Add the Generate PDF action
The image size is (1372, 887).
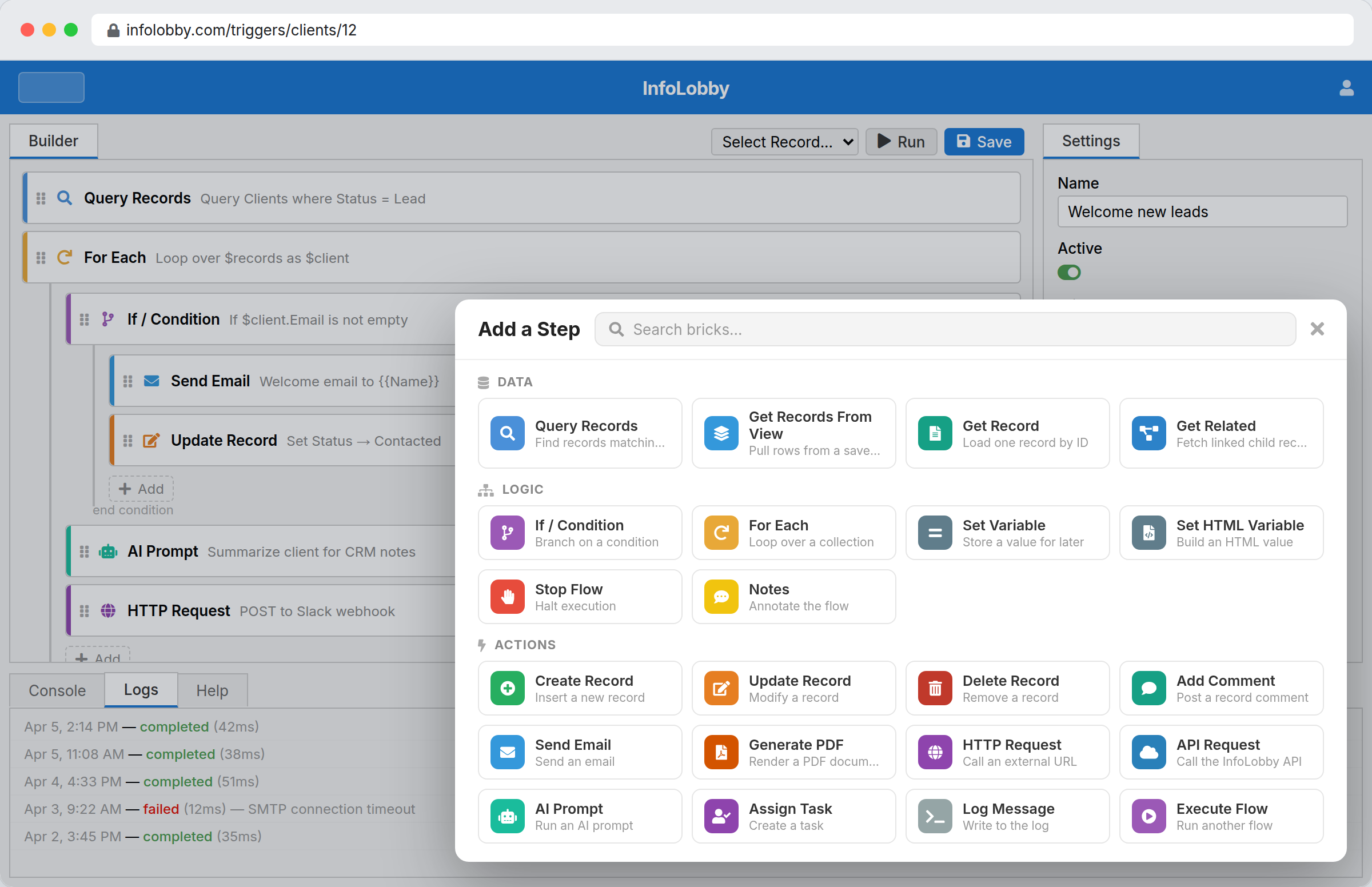click(x=793, y=752)
